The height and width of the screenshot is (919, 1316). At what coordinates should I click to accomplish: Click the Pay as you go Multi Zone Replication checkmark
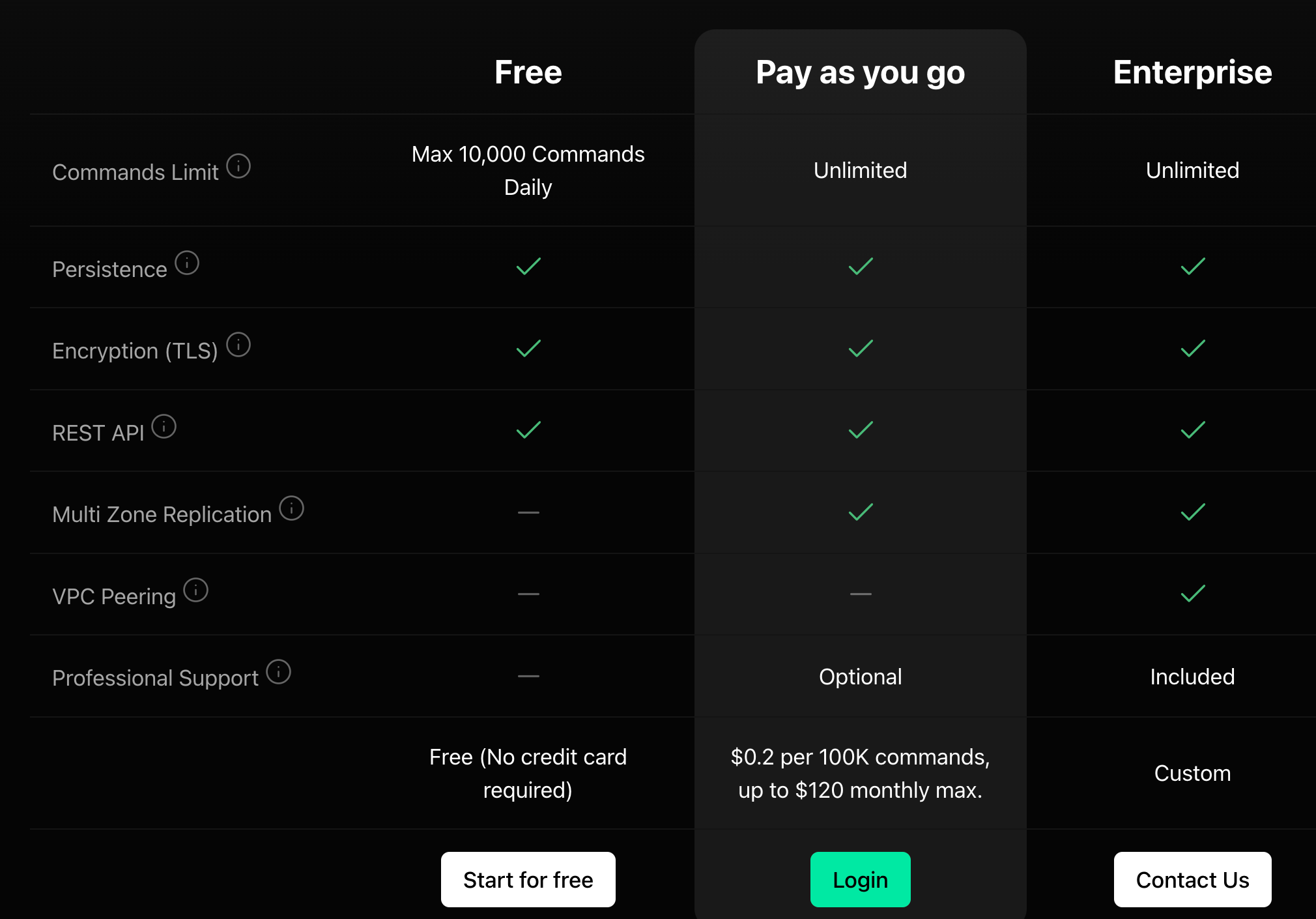pyautogui.click(x=861, y=512)
